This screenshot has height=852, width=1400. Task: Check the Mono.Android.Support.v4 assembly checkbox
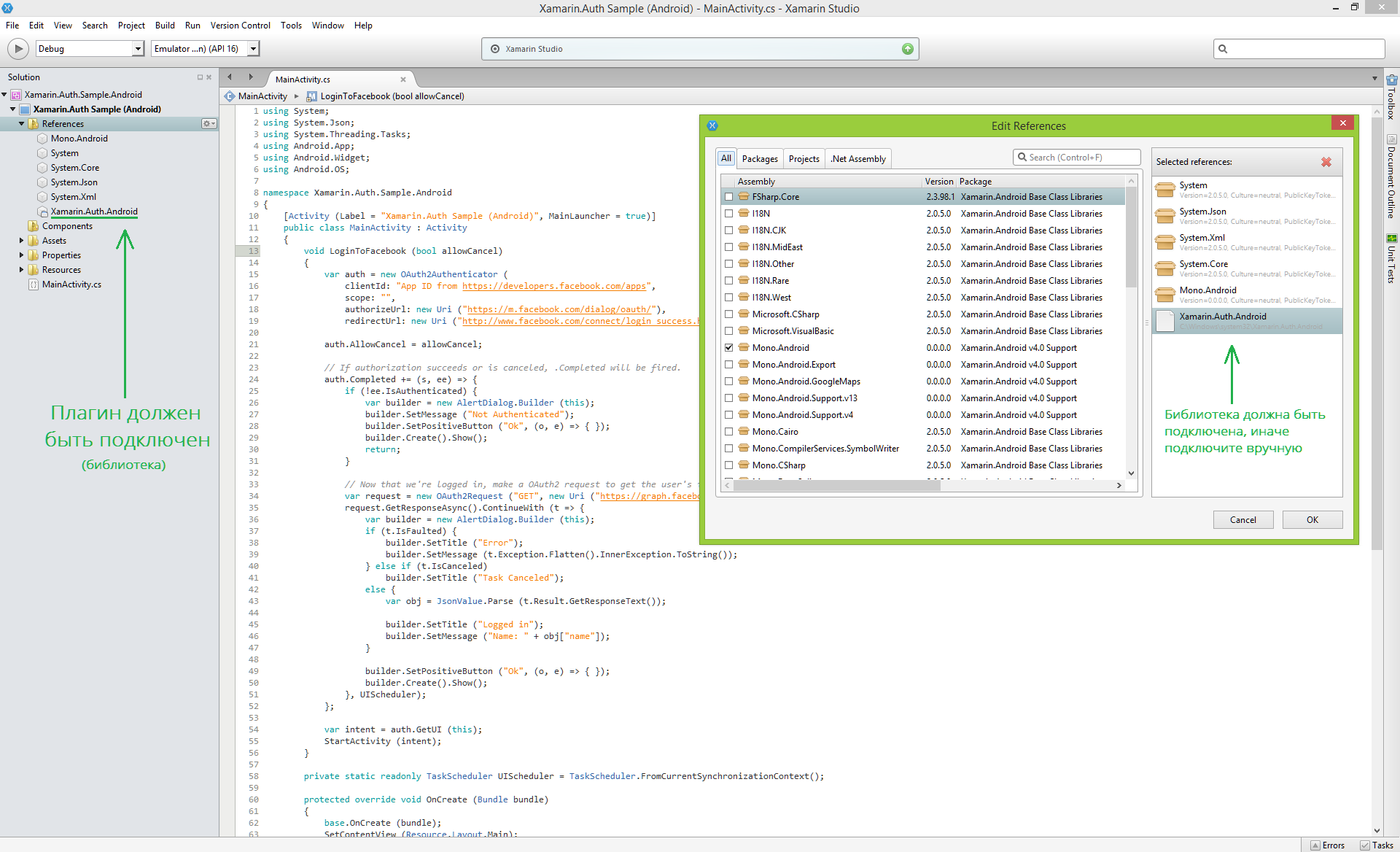point(728,415)
